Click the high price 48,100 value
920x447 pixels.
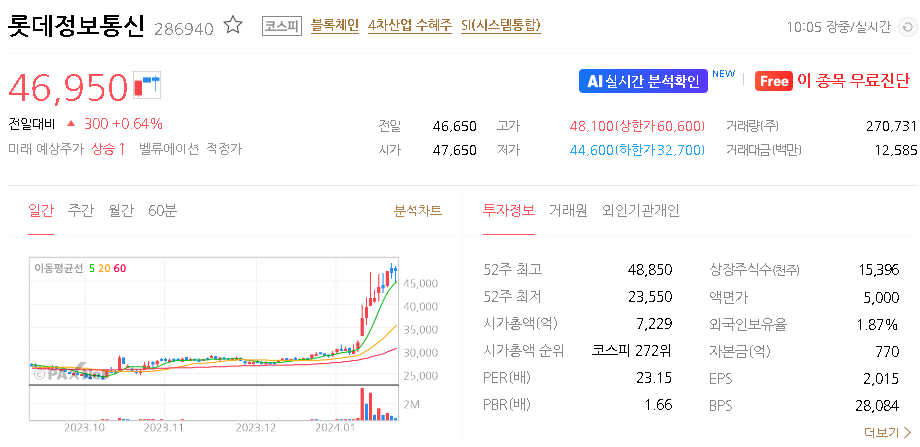point(591,126)
